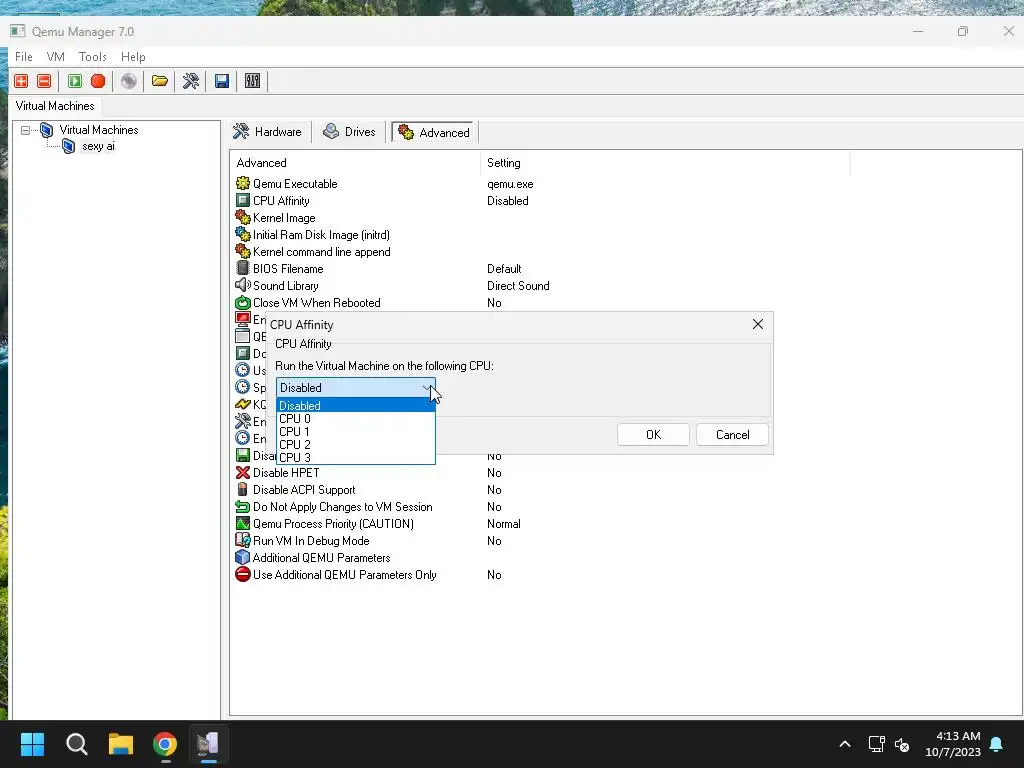Viewport: 1024px width, 768px height.
Task: Click the Use Additional QEMU Parameters Only icon
Action: click(x=243, y=574)
